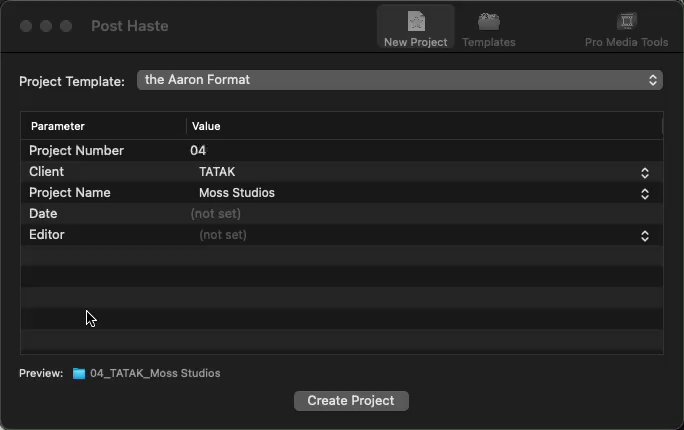This screenshot has height=430, width=684.
Task: Open Pro Media Tools icon
Action: (x=626, y=21)
